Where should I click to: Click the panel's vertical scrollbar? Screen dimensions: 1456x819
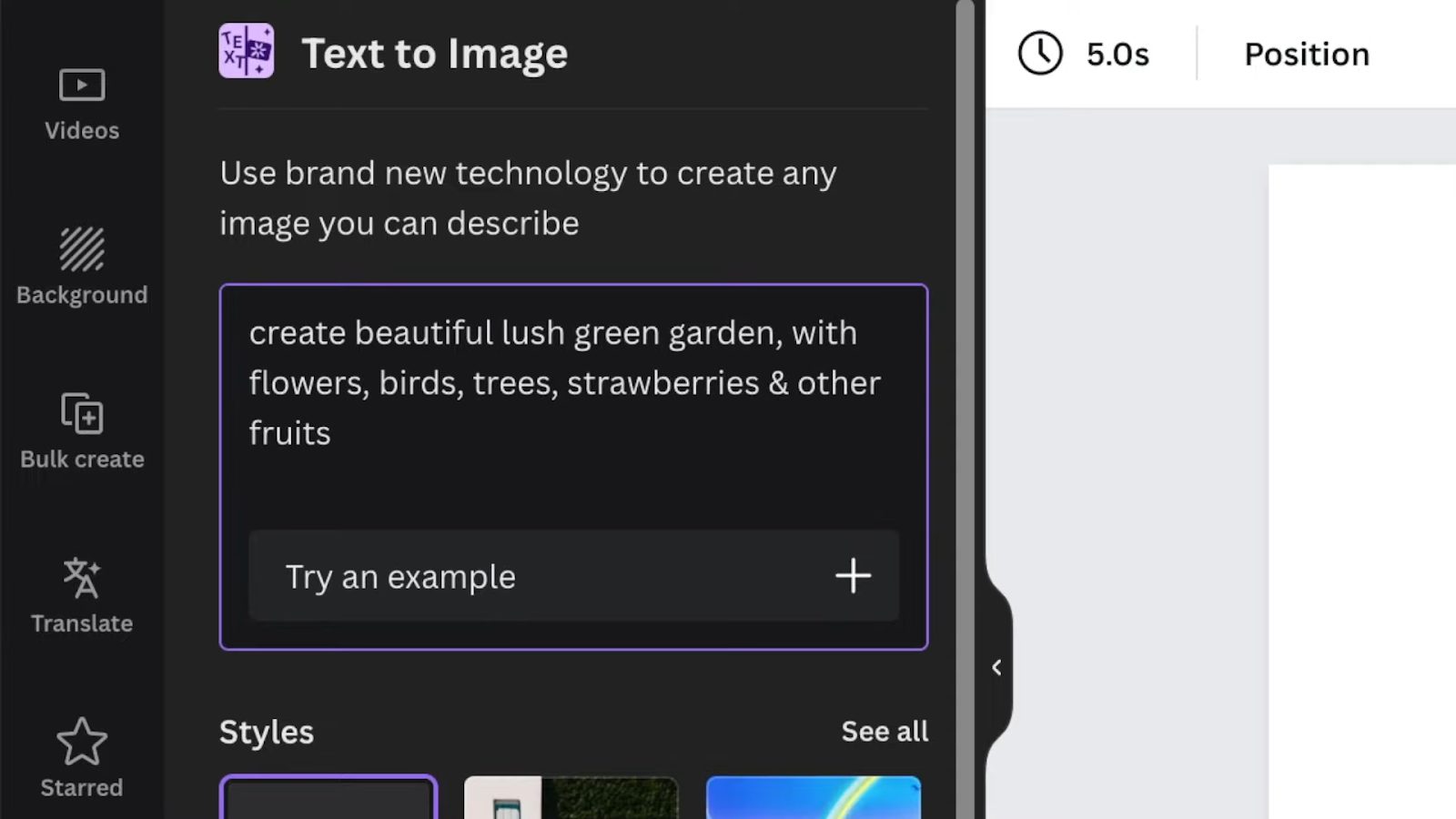(x=965, y=409)
